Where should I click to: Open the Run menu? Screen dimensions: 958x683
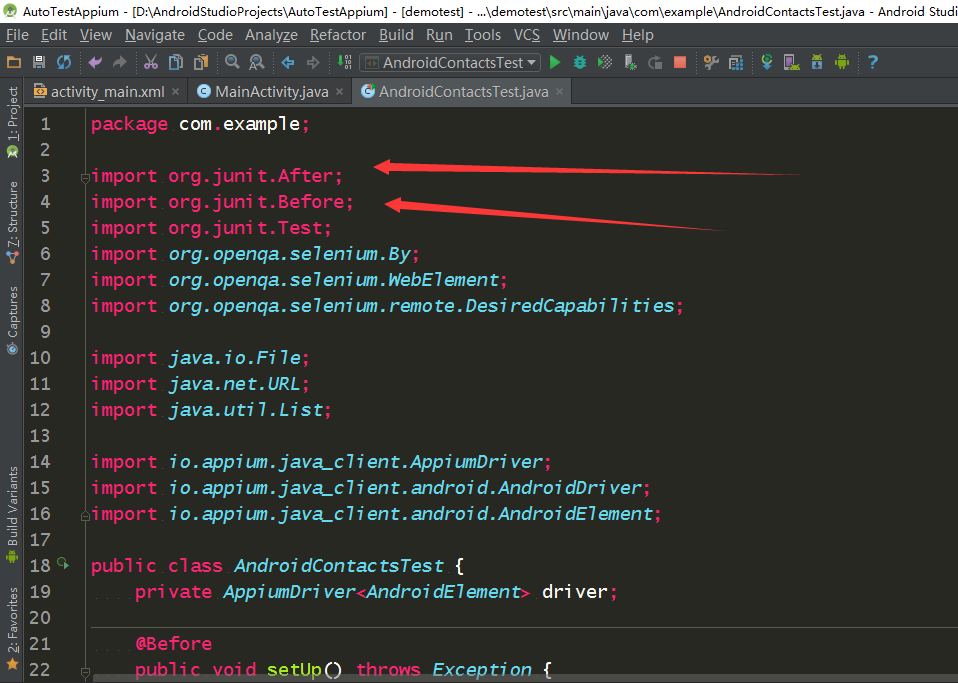439,35
